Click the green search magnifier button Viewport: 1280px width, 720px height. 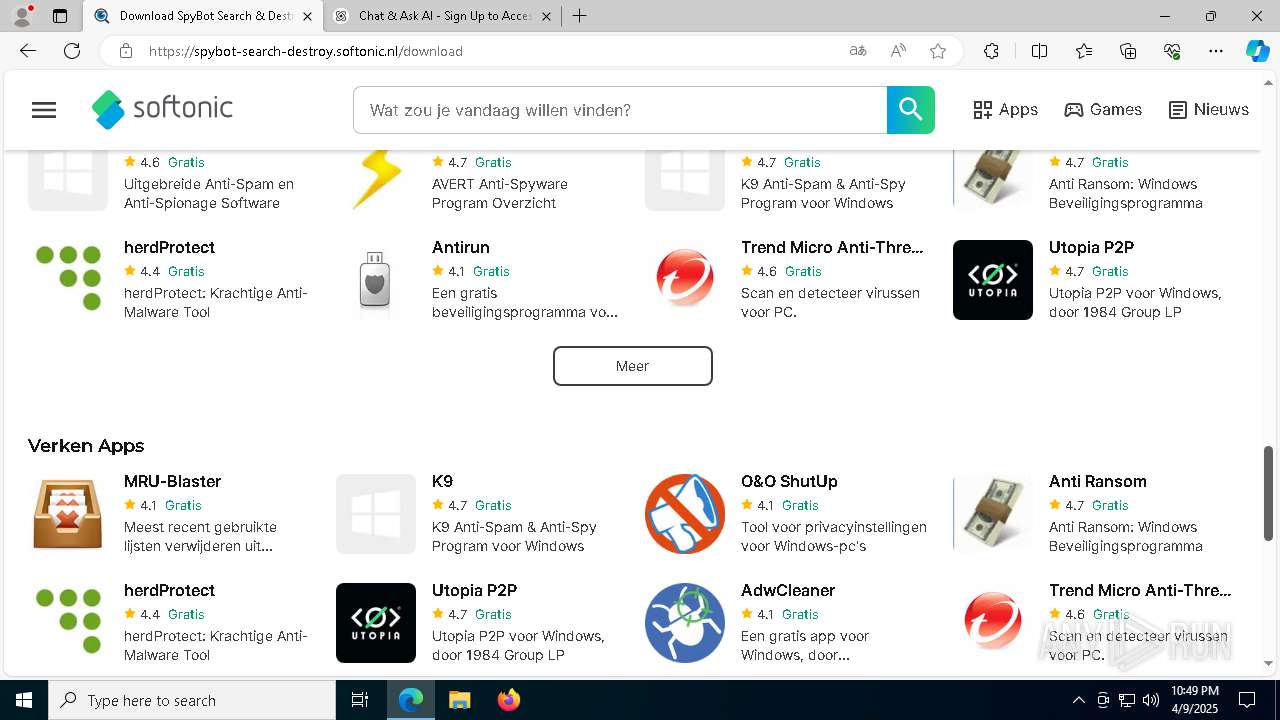[x=910, y=110]
